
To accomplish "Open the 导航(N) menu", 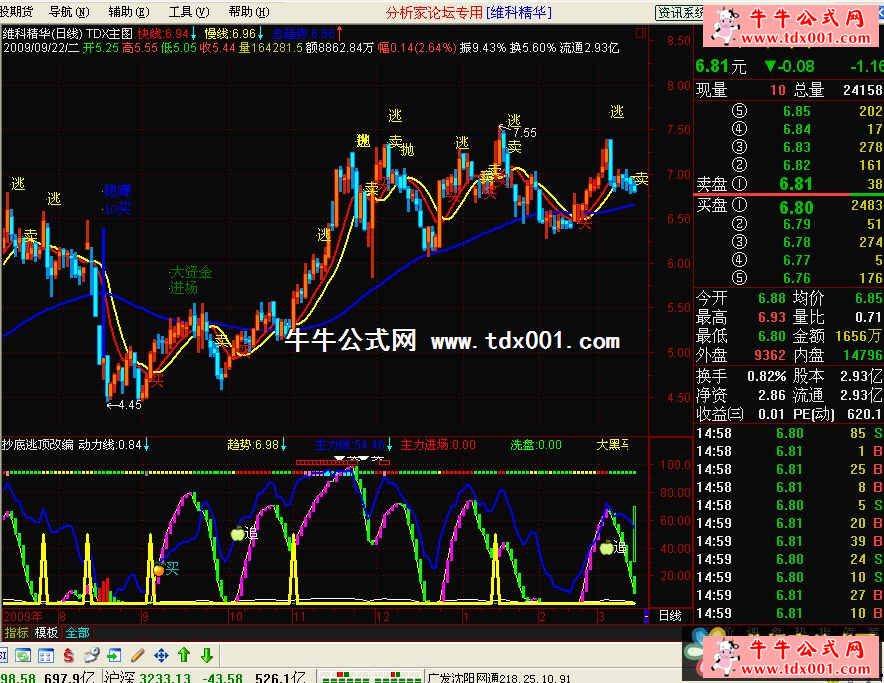I will click(69, 11).
